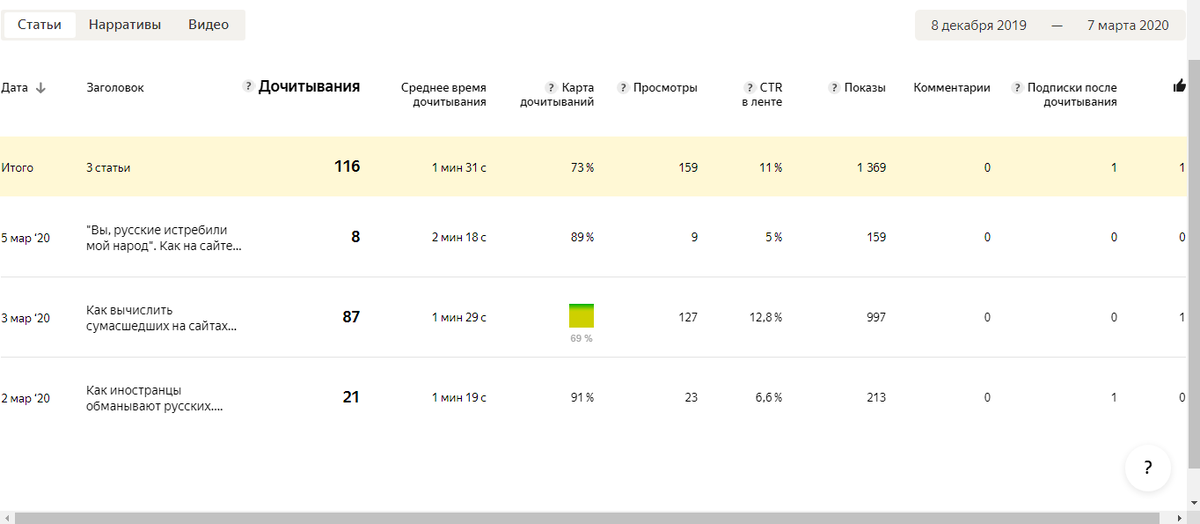Click the total Просмотры value 159
Image resolution: width=1200 pixels, height=524 pixels.
688,168
